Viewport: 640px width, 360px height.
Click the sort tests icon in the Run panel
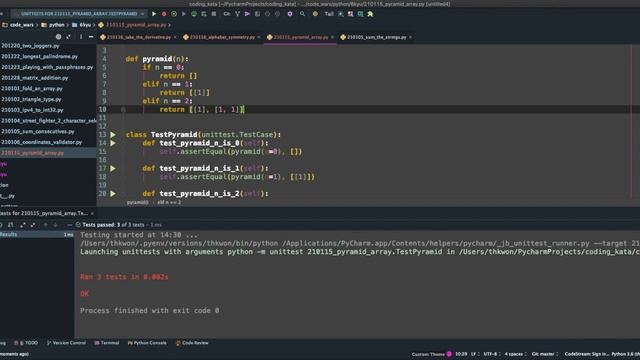click(x=11, y=225)
